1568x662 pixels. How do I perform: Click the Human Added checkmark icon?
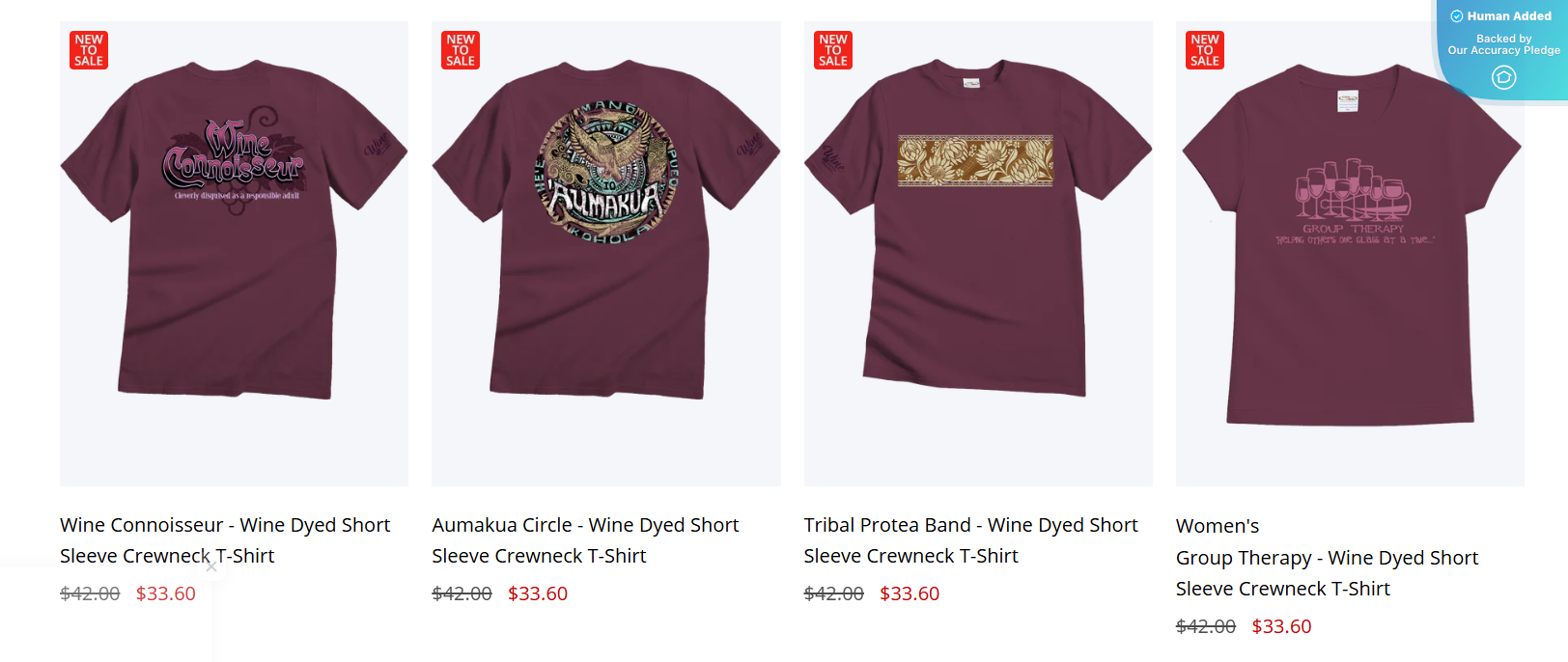1457,16
